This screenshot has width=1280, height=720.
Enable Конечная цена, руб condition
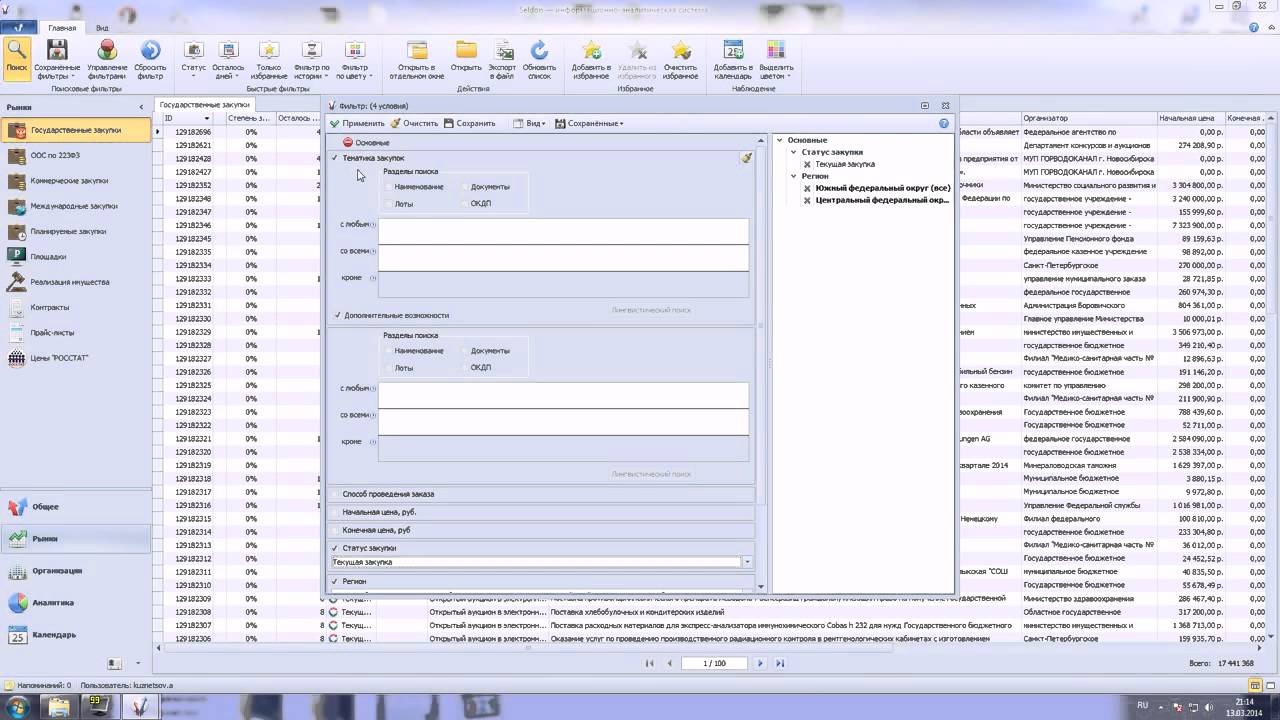click(x=336, y=530)
